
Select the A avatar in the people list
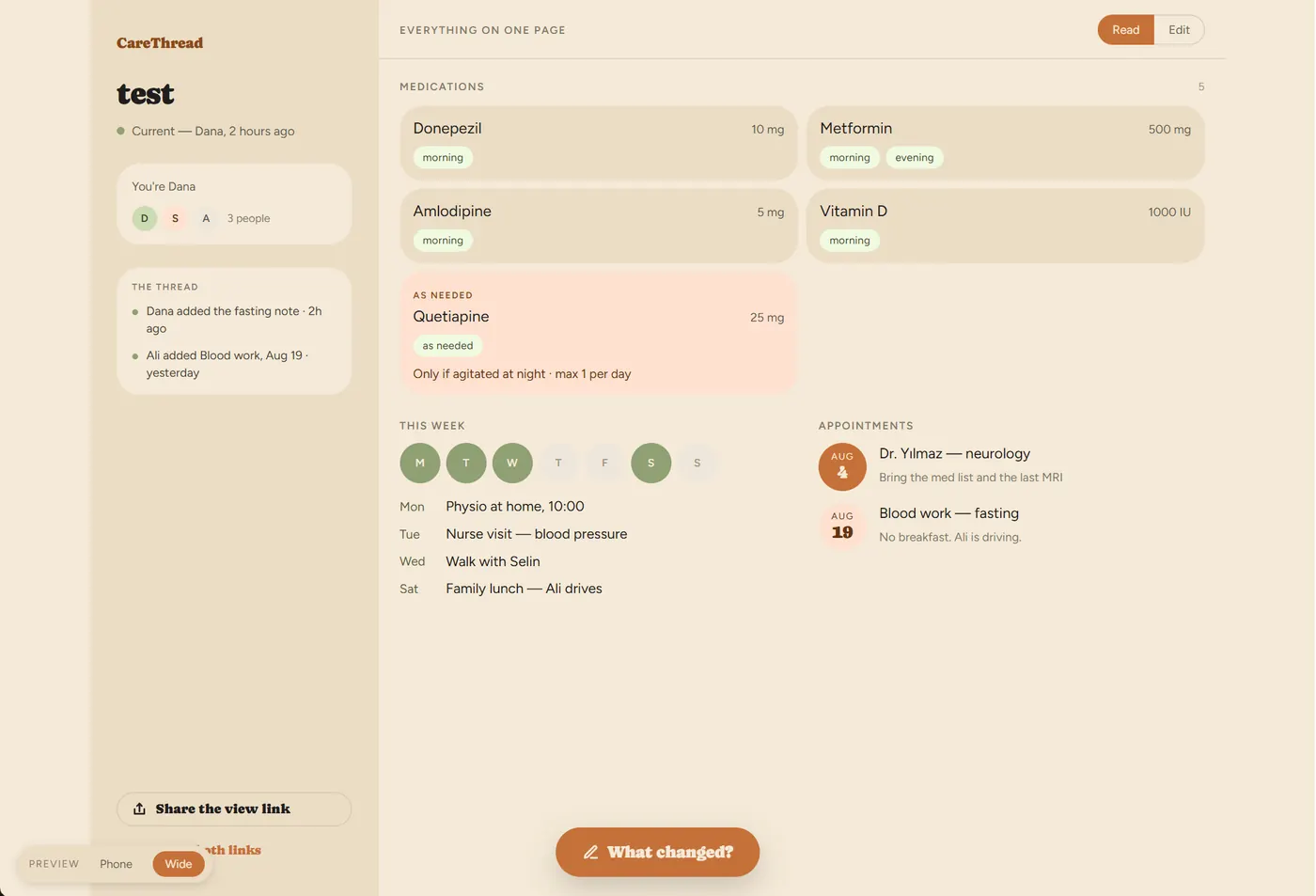(206, 218)
